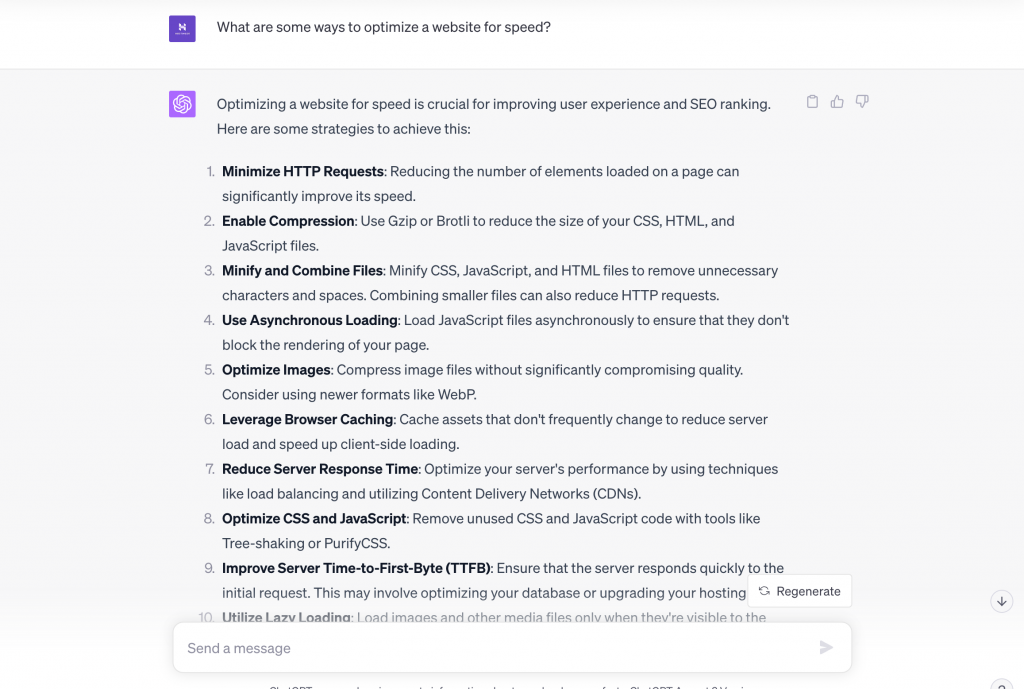Select the "Optimize CSS and JavaScript" heading
Image resolution: width=1024 pixels, height=689 pixels.
[314, 519]
